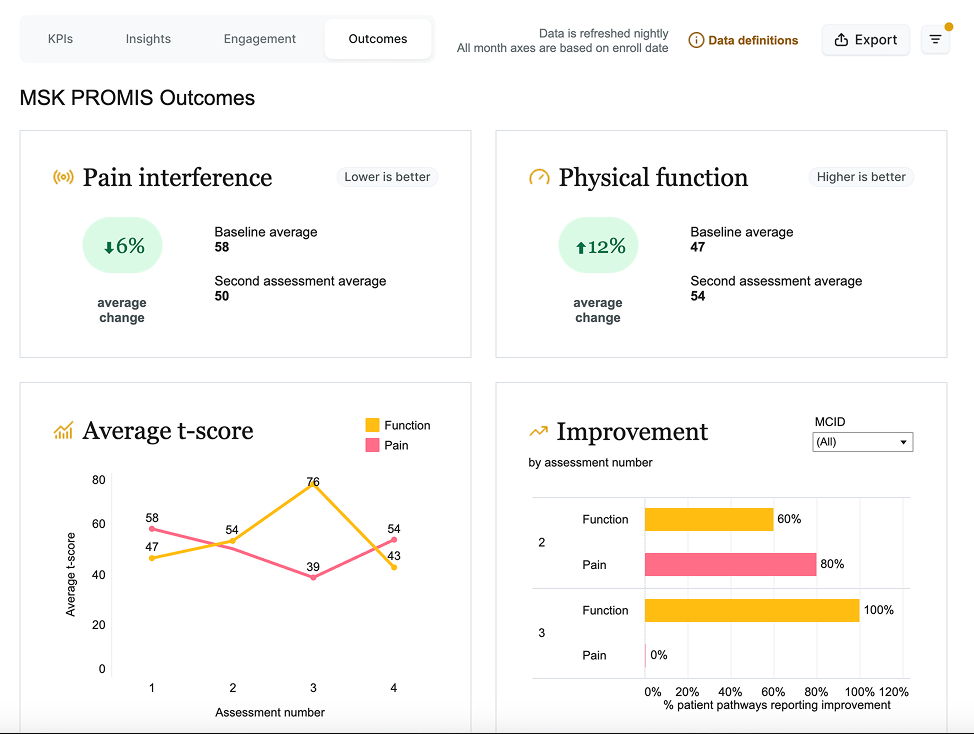Image resolution: width=974 pixels, height=734 pixels.
Task: Click the green down-arrow 6% change badge
Action: point(122,245)
